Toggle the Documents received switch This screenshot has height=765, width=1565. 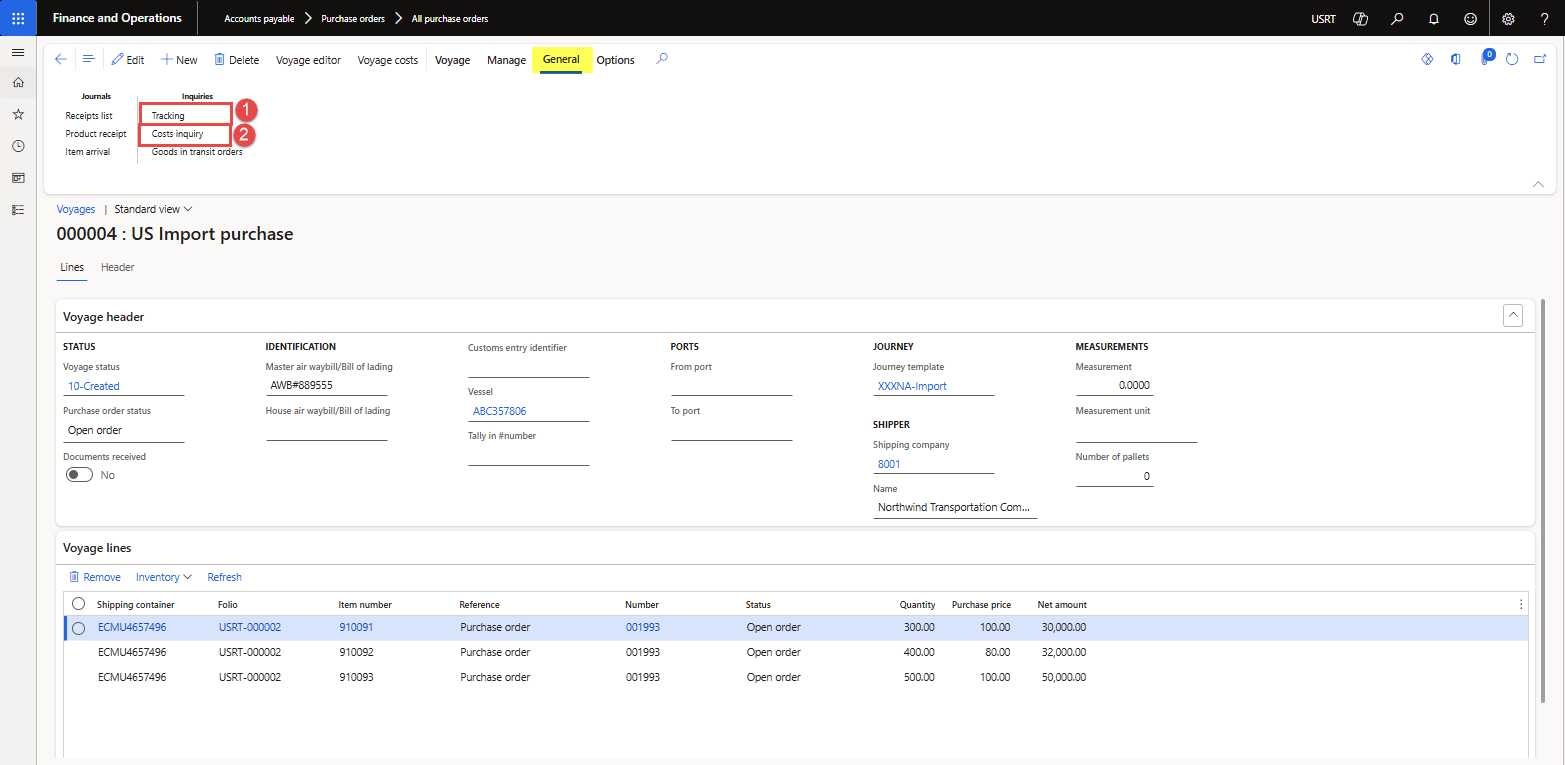click(x=79, y=475)
